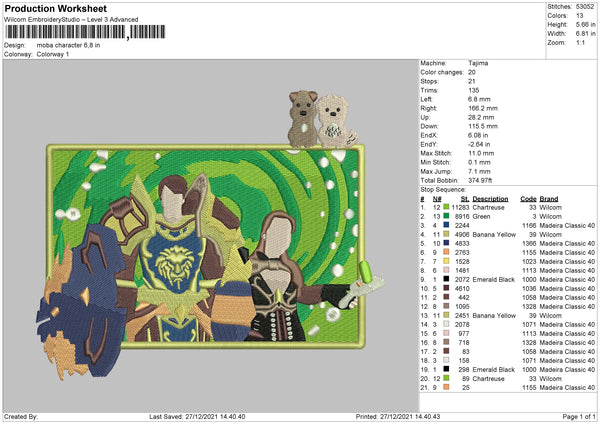Click the "Brand" column header
Screen dimensions: 600x424
click(549, 199)
